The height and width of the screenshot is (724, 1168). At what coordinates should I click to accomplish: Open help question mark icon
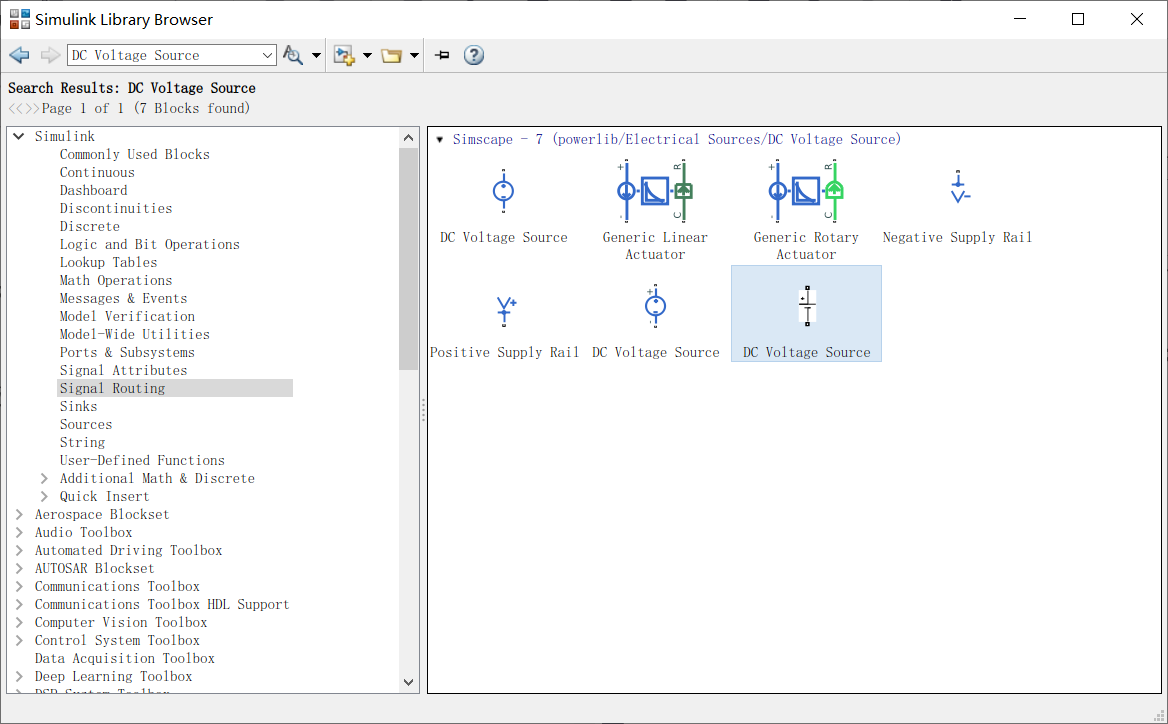click(474, 55)
